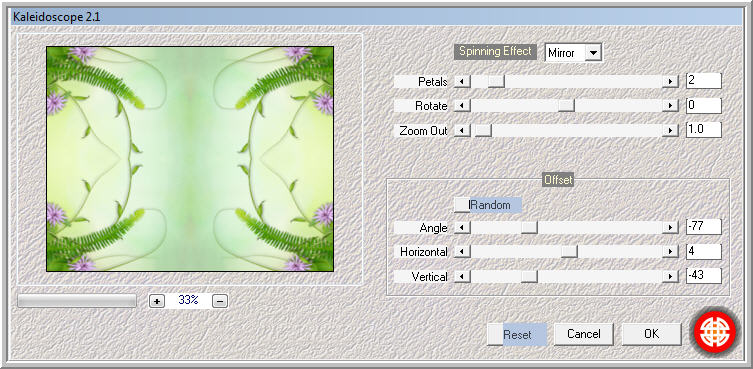Toggle the Random offset checkbox
The image size is (753, 369).
462,205
